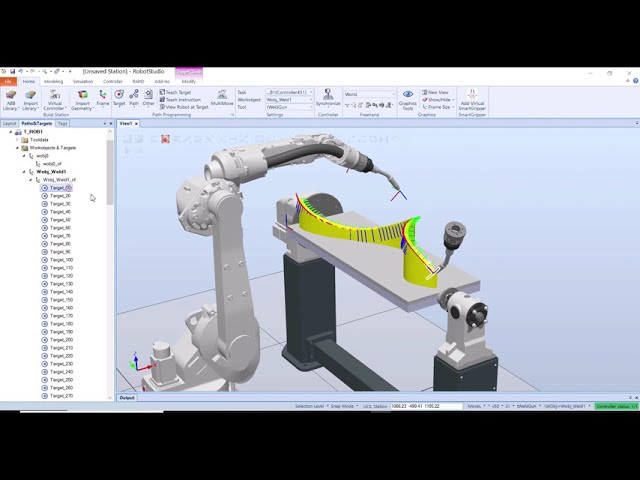Click the Paths&Targets tree vertical scrollbar
The height and width of the screenshot is (480, 640).
point(109,172)
